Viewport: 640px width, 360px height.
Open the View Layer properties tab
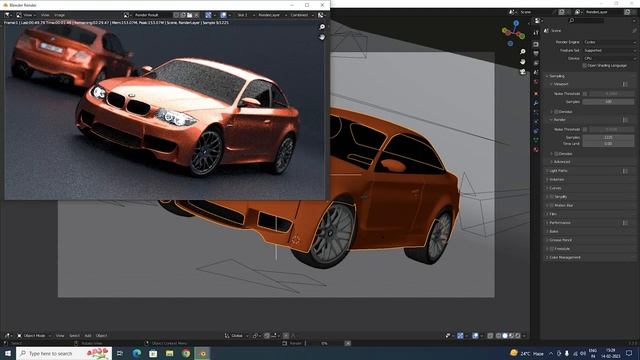[536, 63]
